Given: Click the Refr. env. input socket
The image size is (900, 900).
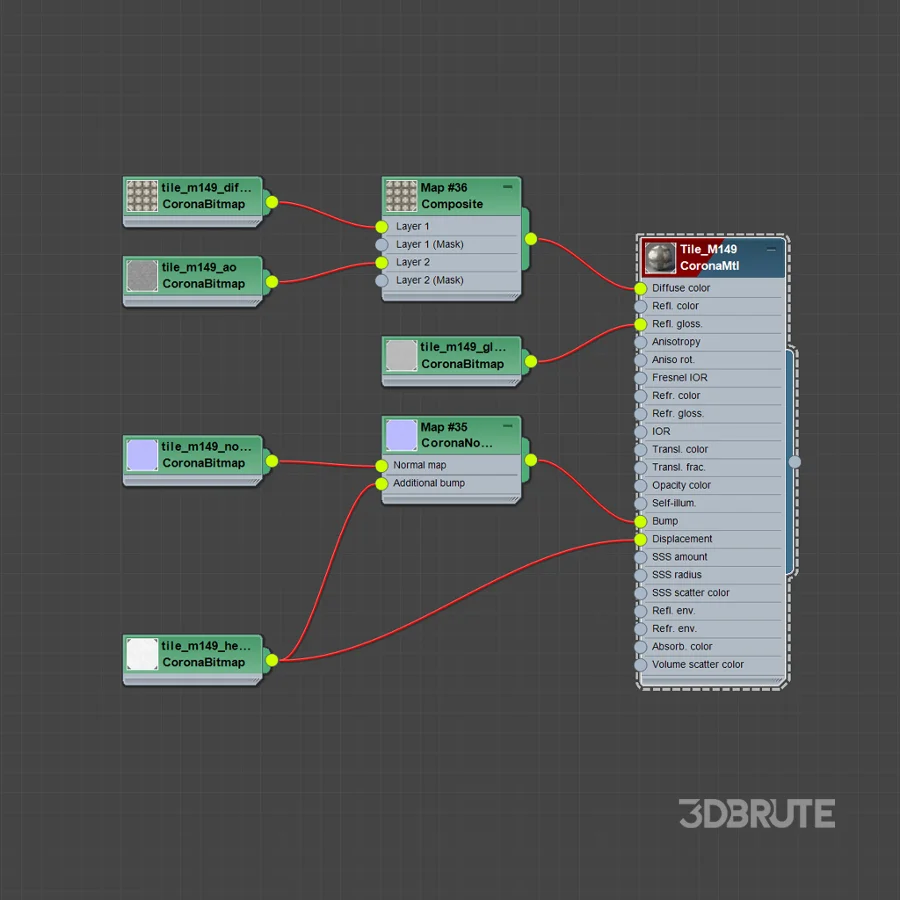Looking at the screenshot, I should (641, 629).
